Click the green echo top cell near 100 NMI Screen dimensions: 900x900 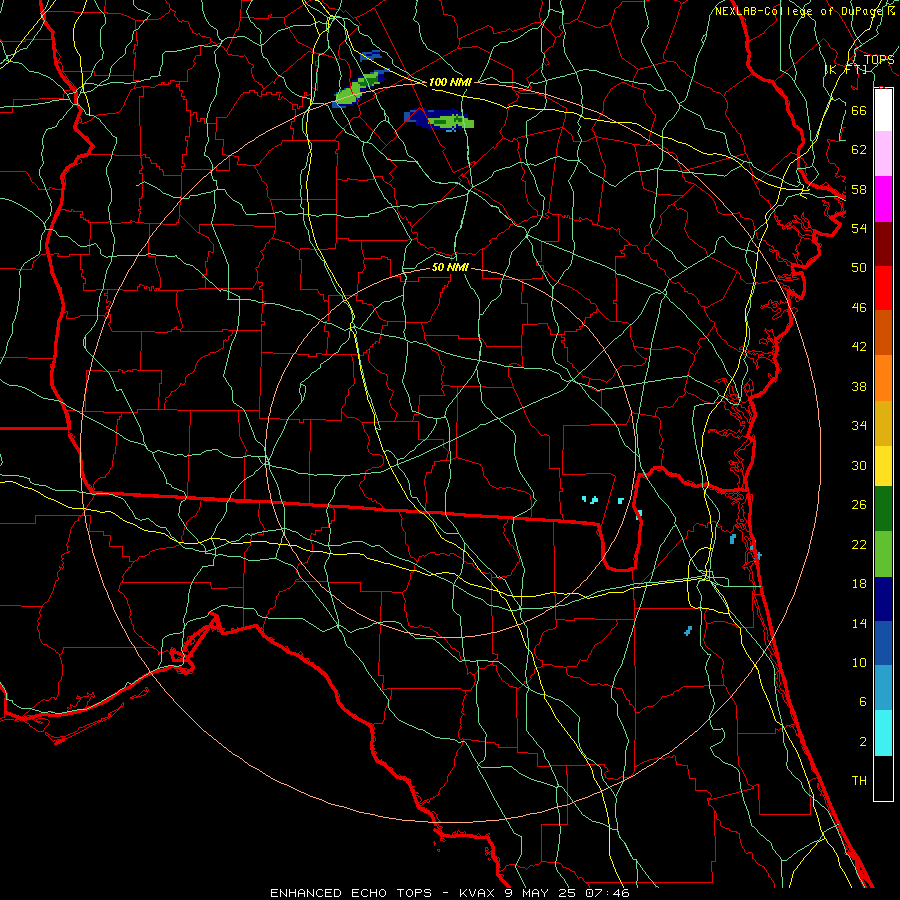(x=360, y=89)
